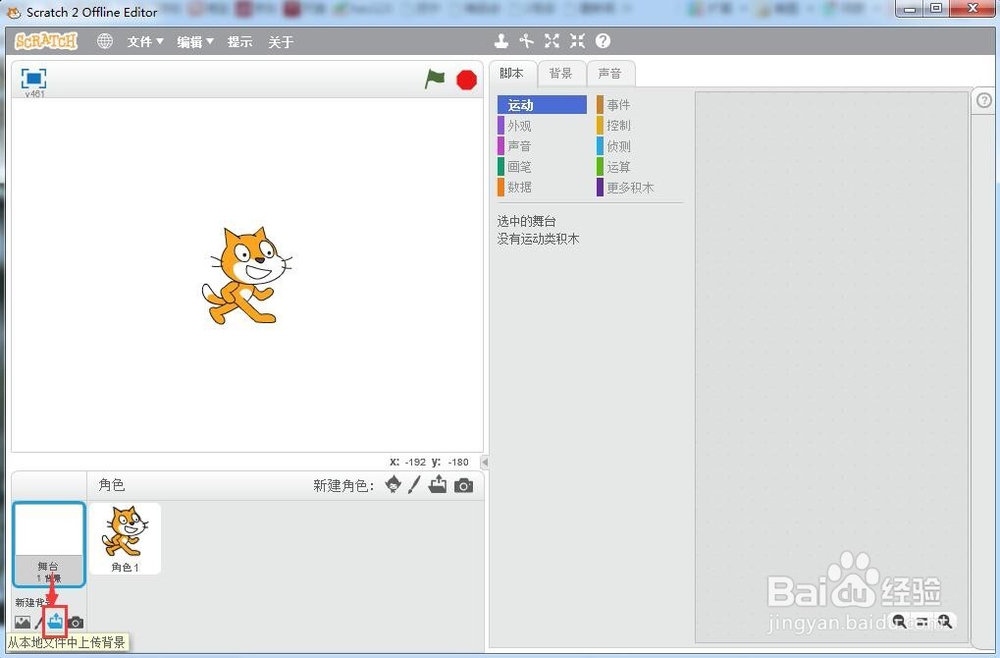This screenshot has height=658, width=1000.
Task: Click the 关于 menu item
Action: [281, 41]
